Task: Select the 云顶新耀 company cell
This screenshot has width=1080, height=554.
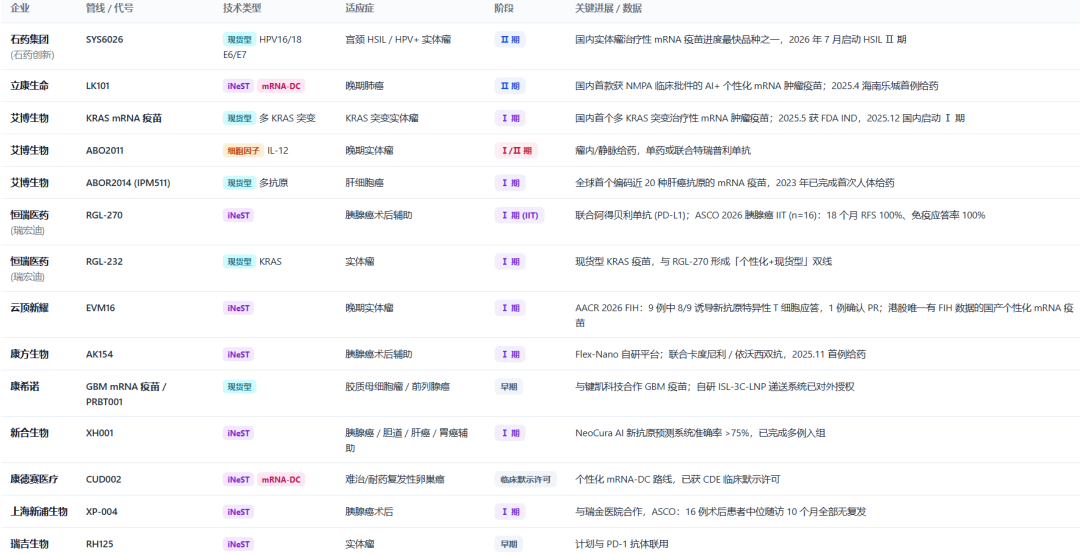Action: coord(30,308)
